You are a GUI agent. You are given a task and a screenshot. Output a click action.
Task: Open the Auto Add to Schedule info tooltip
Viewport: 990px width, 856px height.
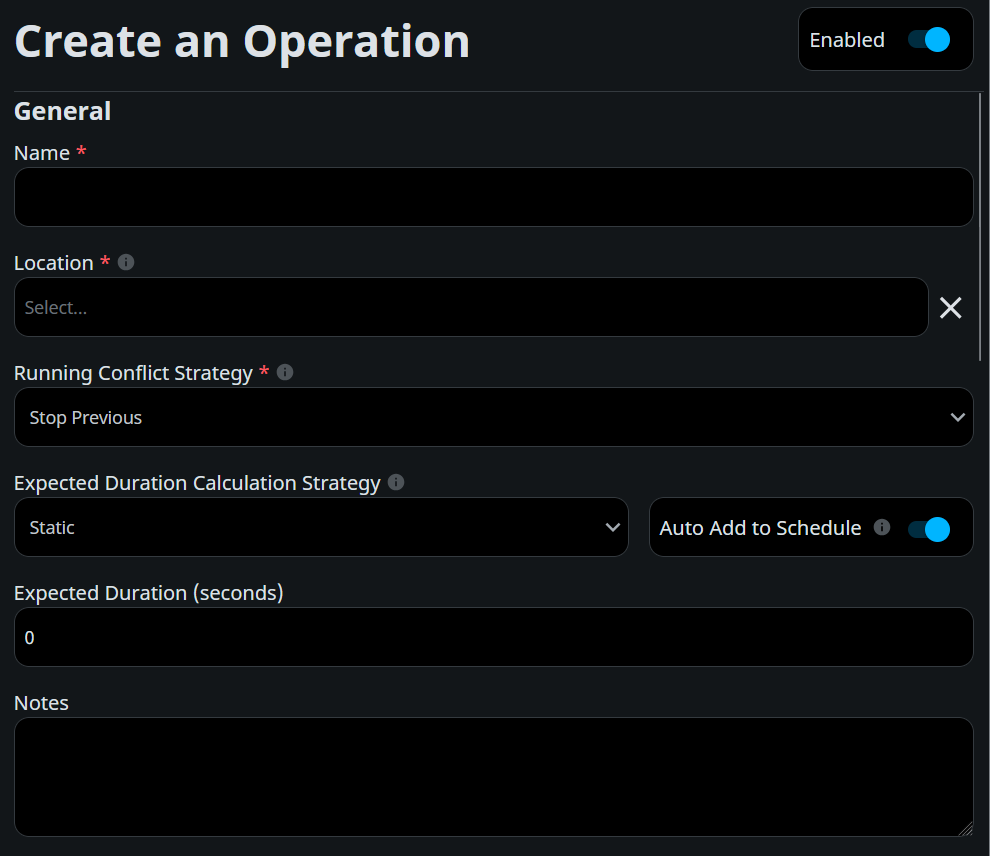(881, 527)
